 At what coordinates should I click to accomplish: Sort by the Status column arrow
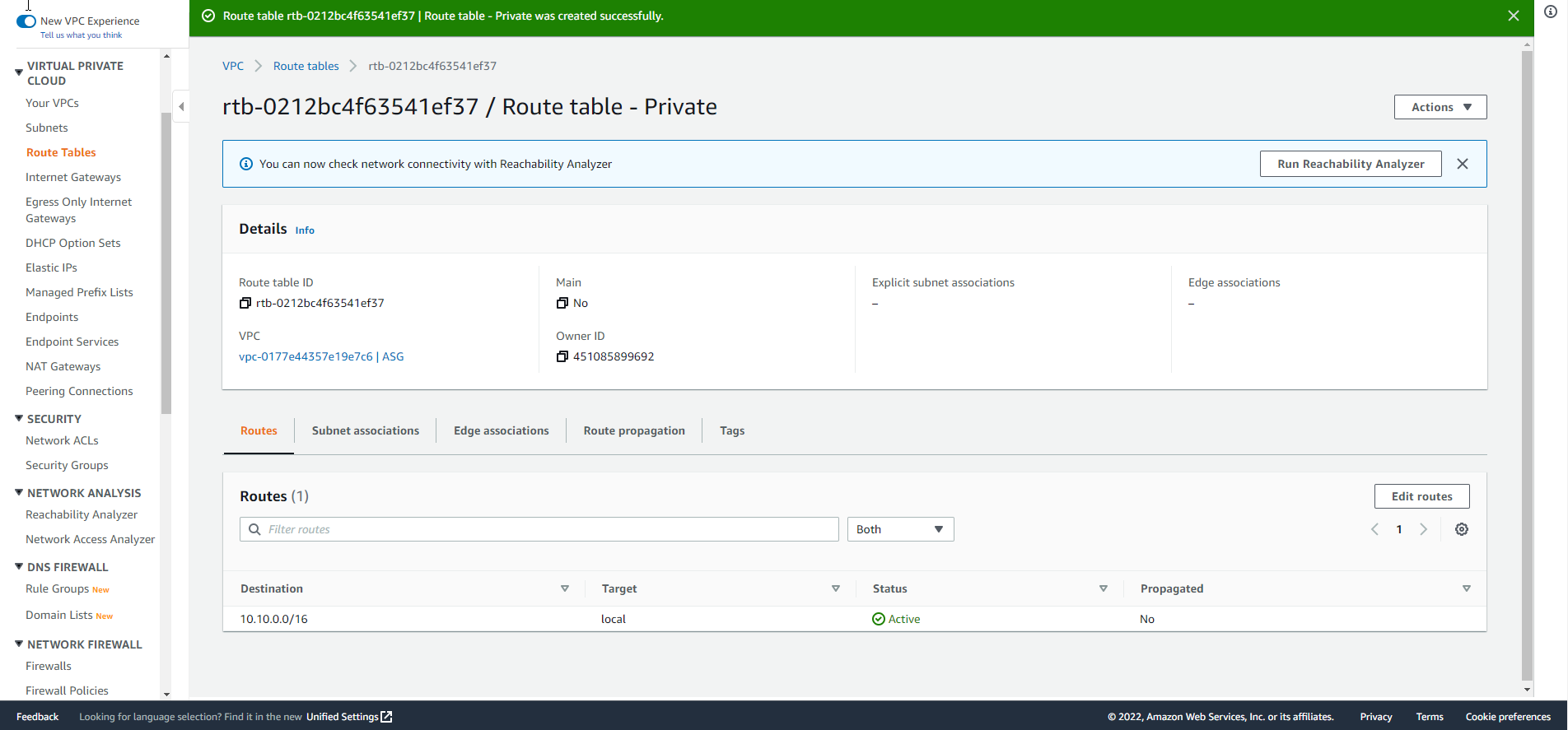1104,588
